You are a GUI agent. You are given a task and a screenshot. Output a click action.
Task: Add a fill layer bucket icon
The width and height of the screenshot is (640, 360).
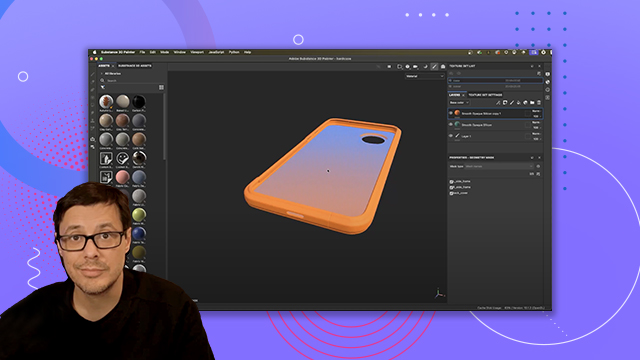519,103
